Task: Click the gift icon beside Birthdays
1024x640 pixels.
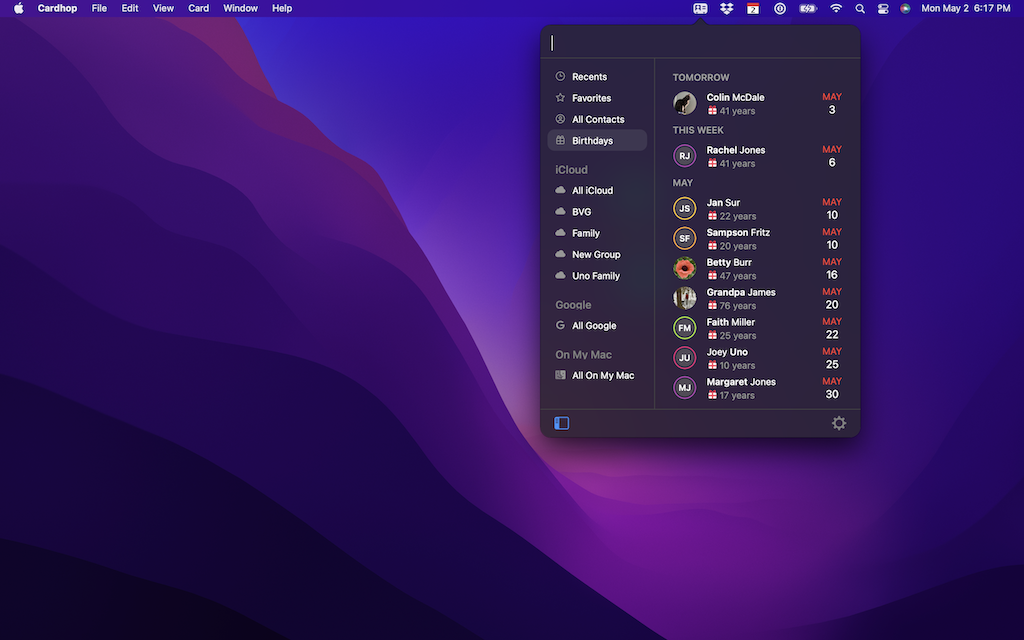Action: (560, 140)
